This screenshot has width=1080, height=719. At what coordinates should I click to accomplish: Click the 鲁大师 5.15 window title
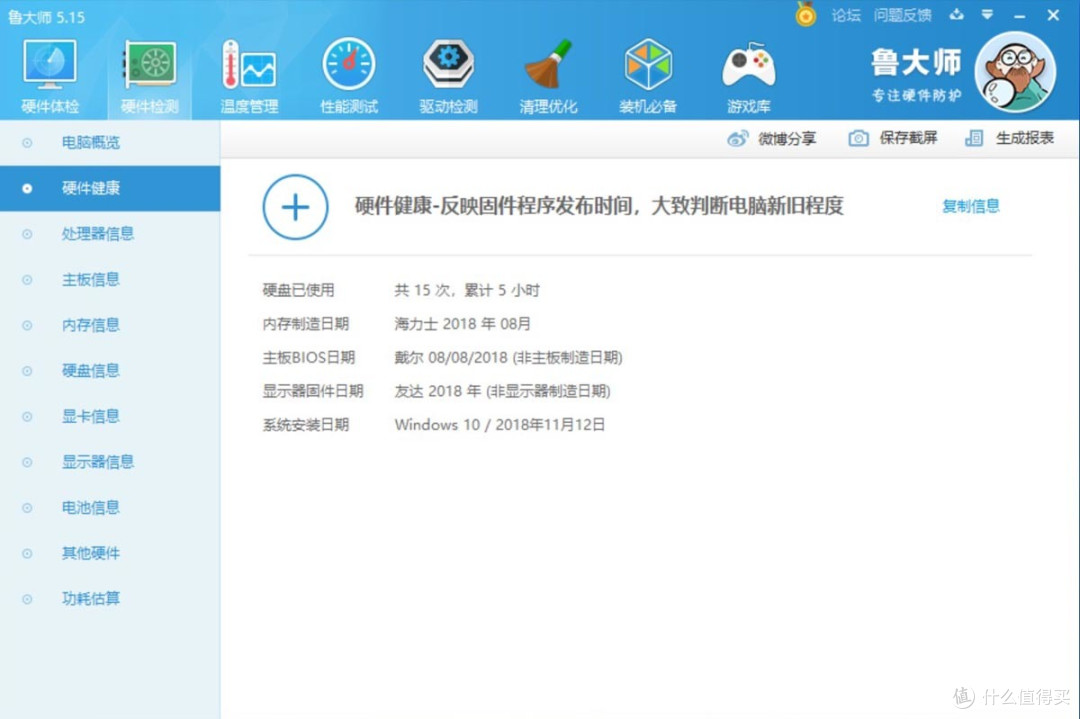(46, 17)
